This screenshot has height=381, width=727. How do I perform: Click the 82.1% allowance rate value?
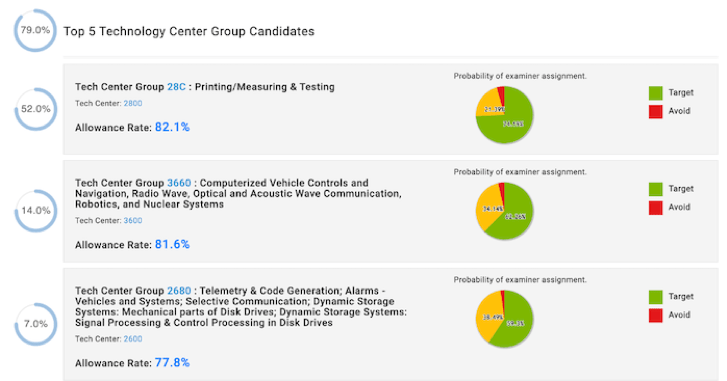click(172, 127)
